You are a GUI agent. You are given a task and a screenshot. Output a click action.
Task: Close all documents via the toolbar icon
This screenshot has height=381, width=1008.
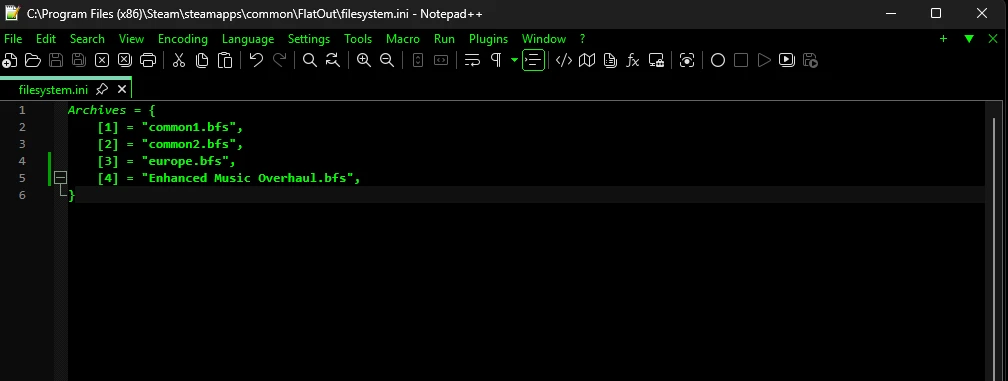pos(125,60)
